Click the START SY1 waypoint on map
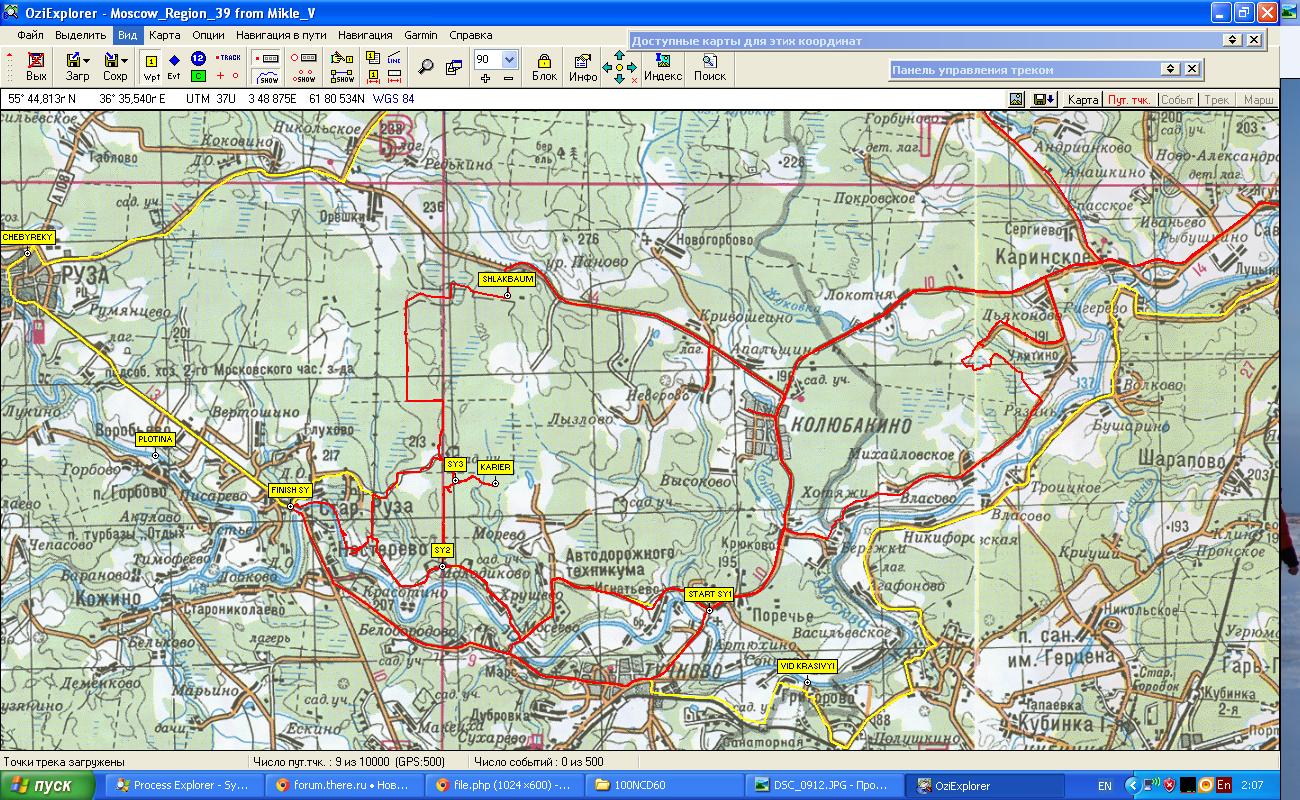Screen dimensions: 1300x800 click(709, 609)
